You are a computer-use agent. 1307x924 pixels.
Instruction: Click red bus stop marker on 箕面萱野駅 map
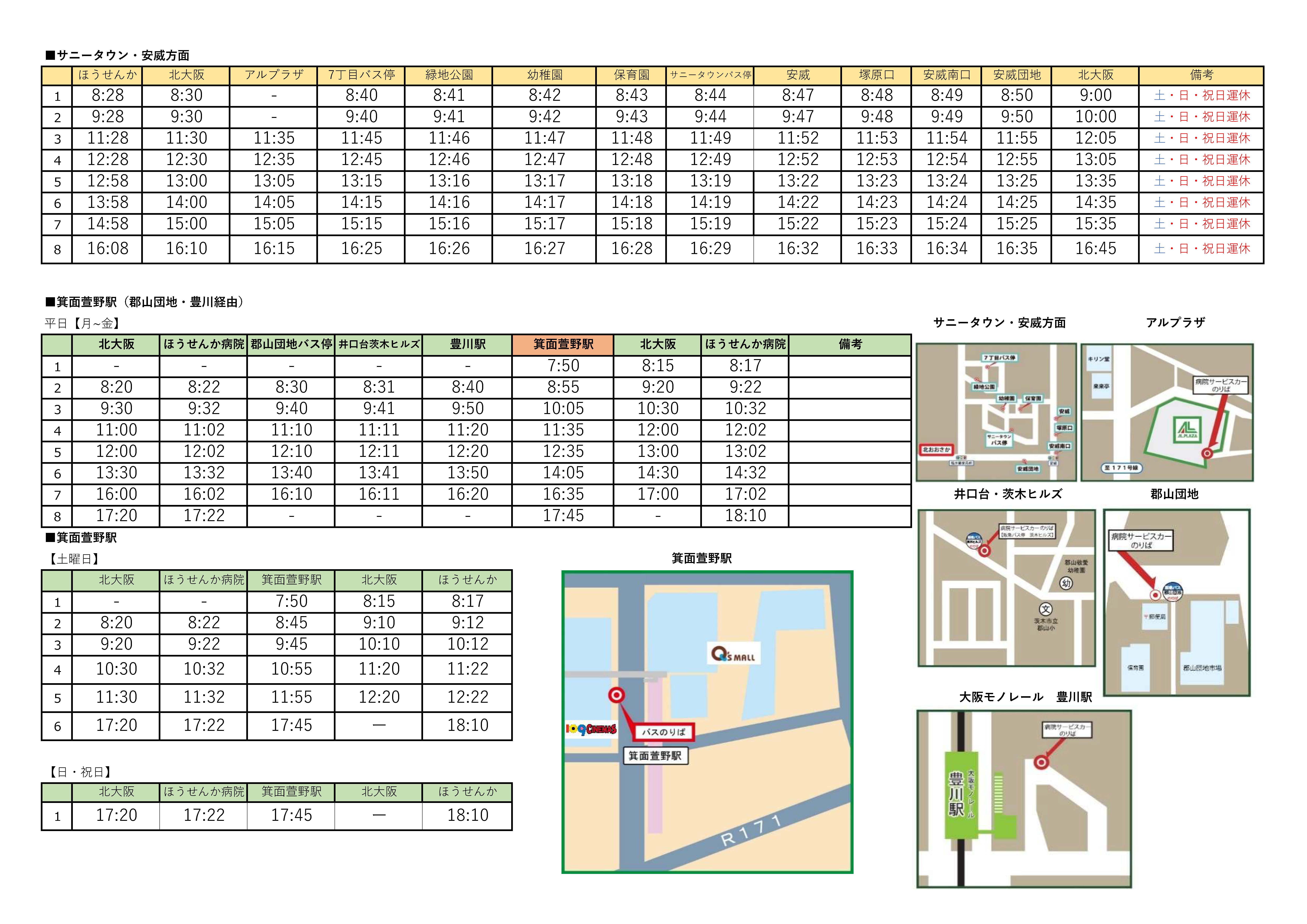(x=616, y=695)
